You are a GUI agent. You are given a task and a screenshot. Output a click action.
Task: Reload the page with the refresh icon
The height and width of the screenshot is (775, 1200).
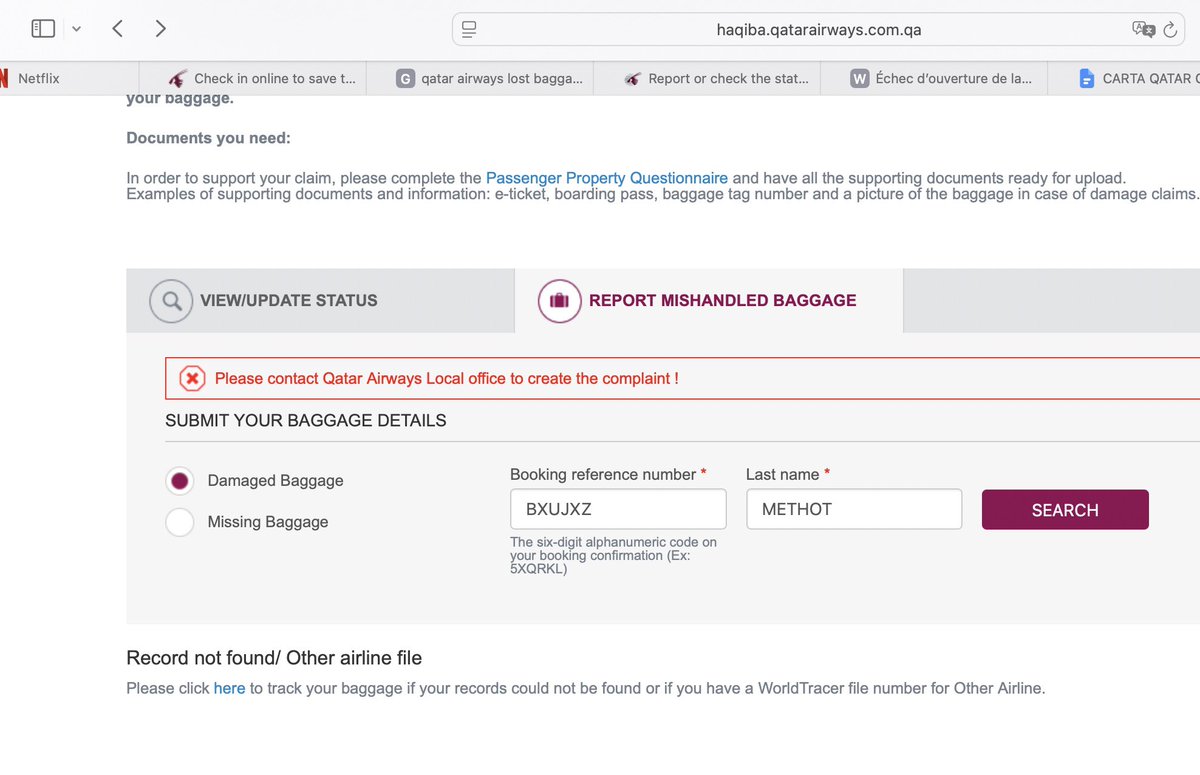(x=1171, y=29)
